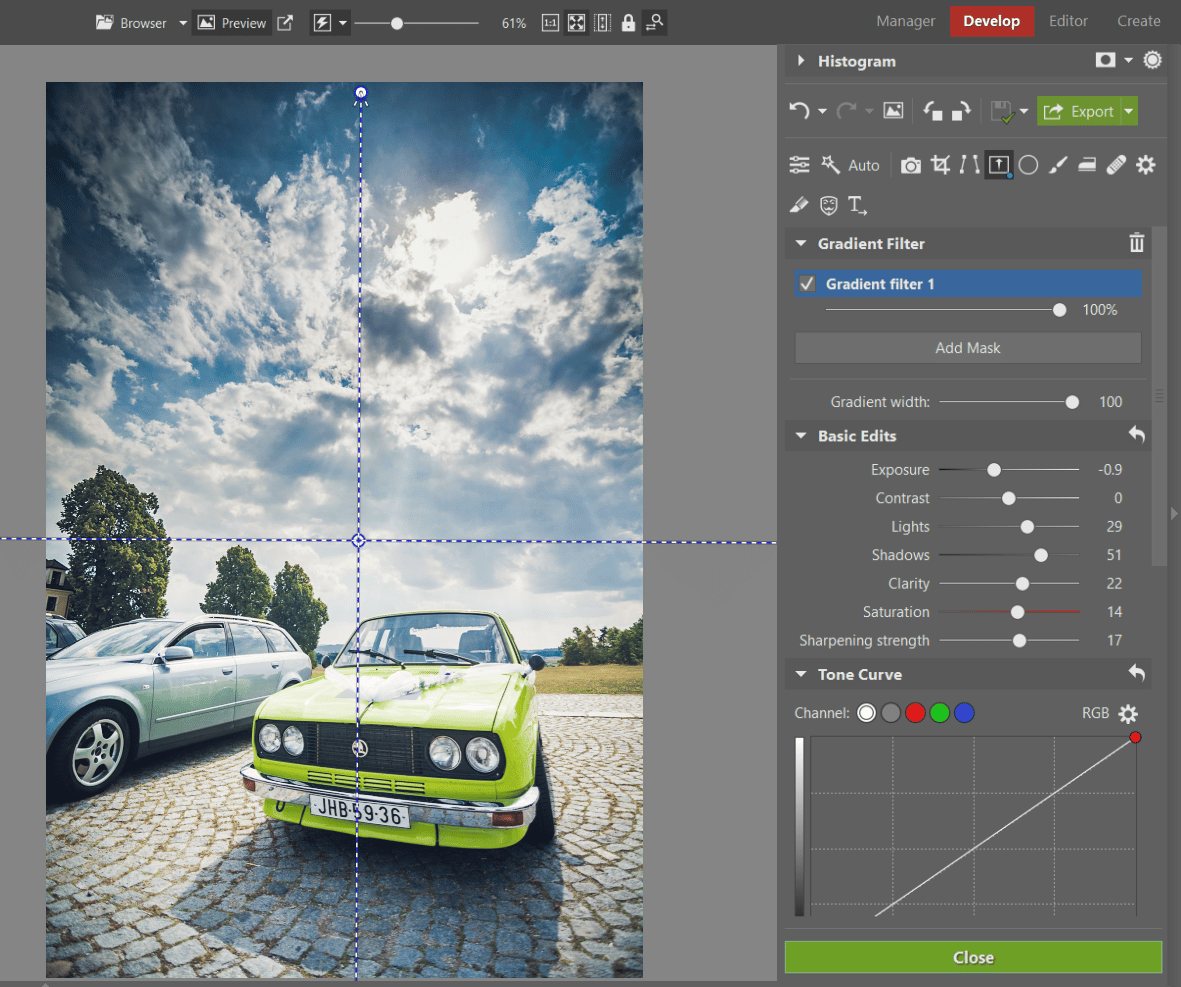Rotate the photo left
The height and width of the screenshot is (987, 1181).
(x=933, y=112)
